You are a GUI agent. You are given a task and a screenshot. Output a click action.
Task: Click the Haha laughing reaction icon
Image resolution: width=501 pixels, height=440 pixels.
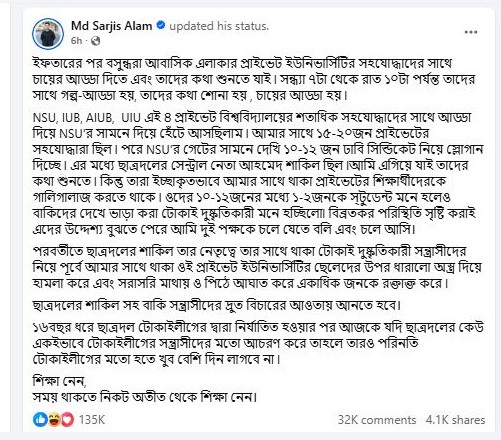pos(54,419)
